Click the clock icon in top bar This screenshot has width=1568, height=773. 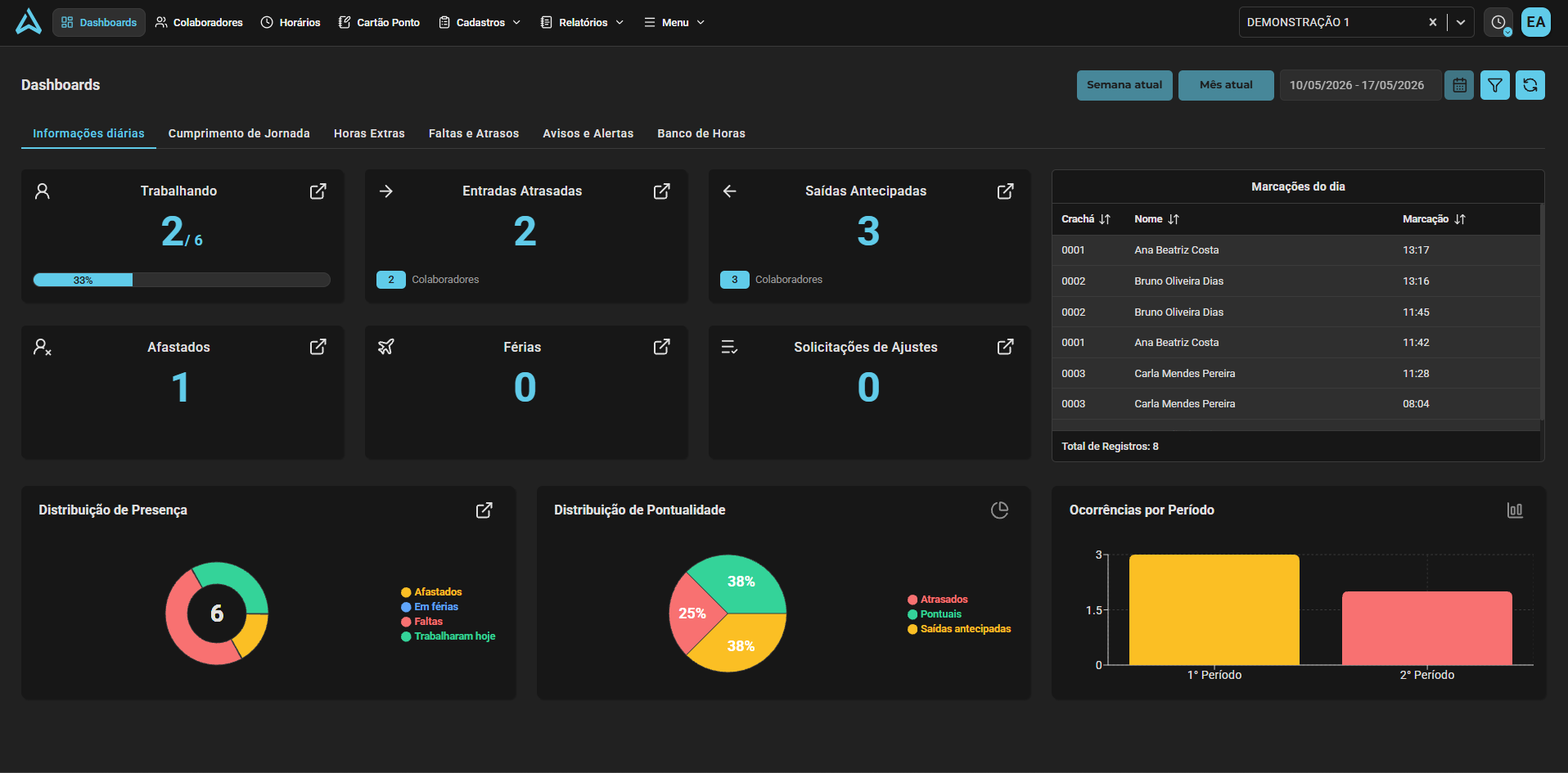[x=1498, y=22]
